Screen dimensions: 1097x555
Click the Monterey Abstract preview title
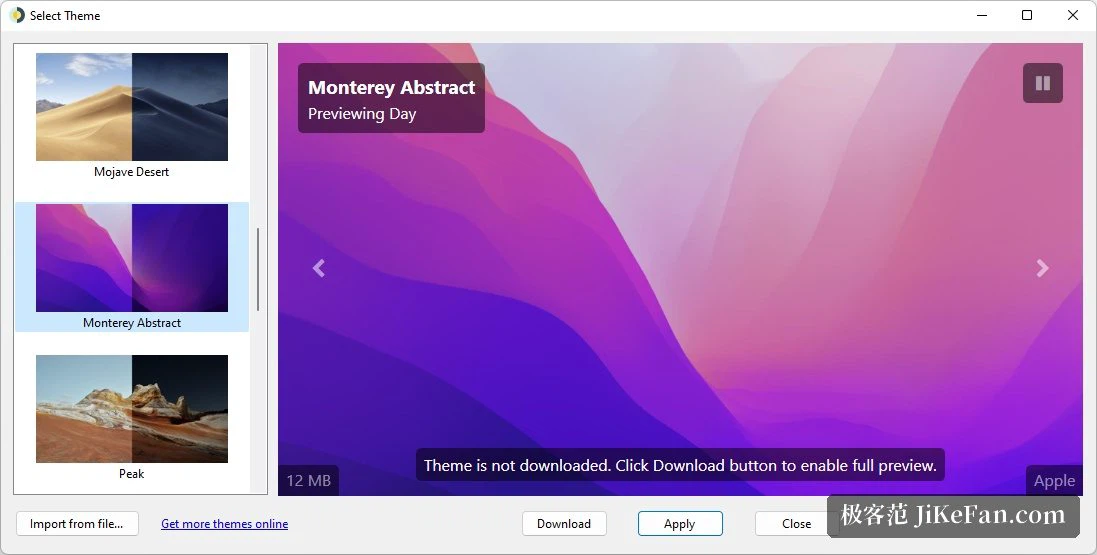pos(392,87)
